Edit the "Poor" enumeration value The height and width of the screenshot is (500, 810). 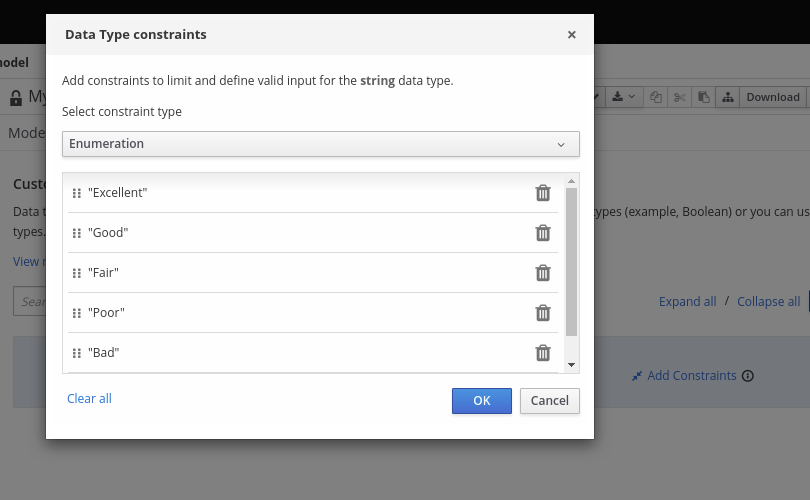point(107,313)
